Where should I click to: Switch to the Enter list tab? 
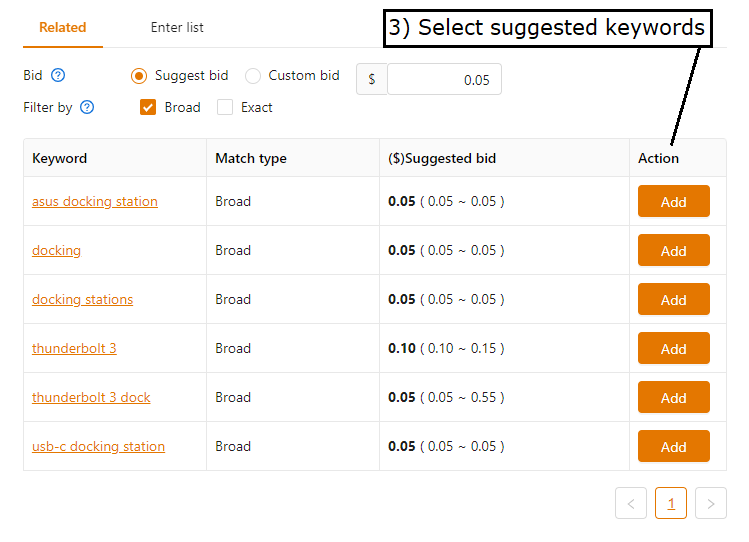pyautogui.click(x=177, y=28)
